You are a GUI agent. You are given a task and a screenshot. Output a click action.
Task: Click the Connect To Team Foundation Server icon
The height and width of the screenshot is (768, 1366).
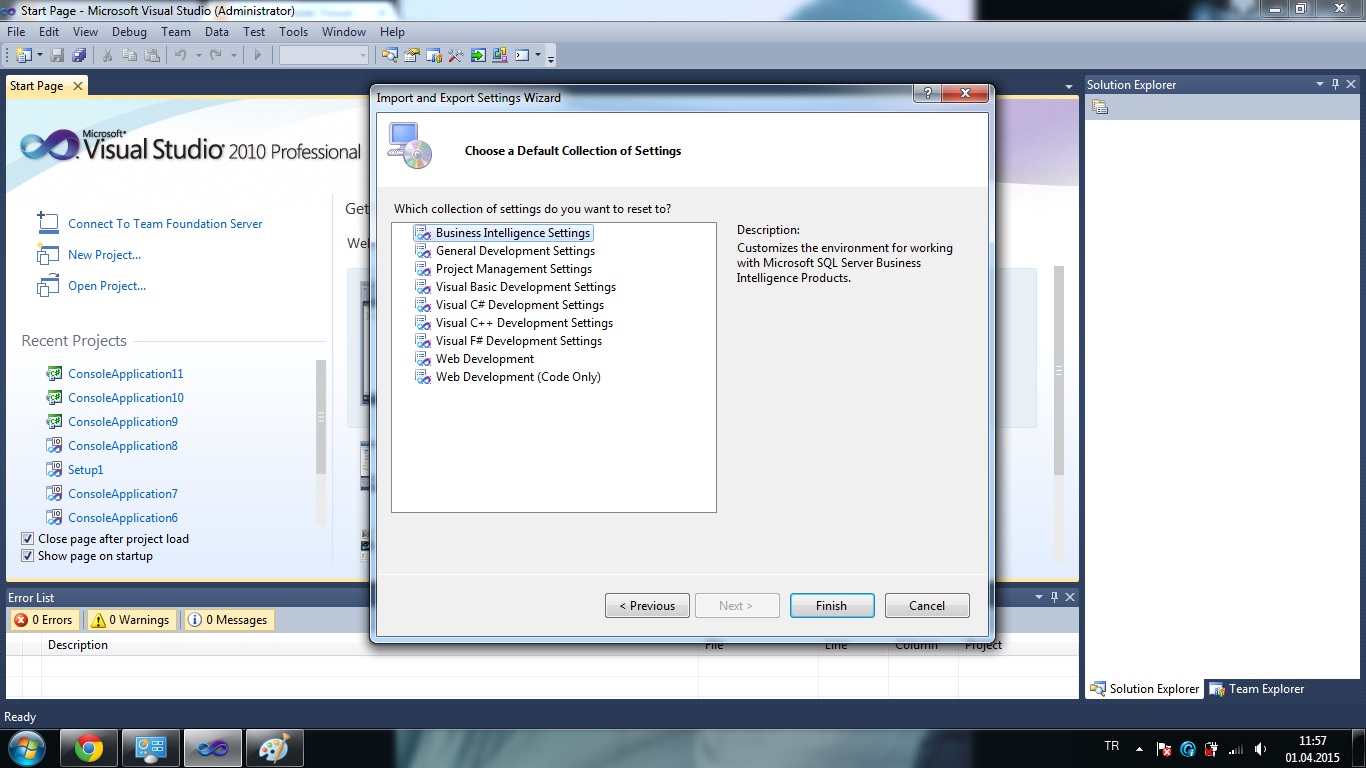tap(47, 223)
